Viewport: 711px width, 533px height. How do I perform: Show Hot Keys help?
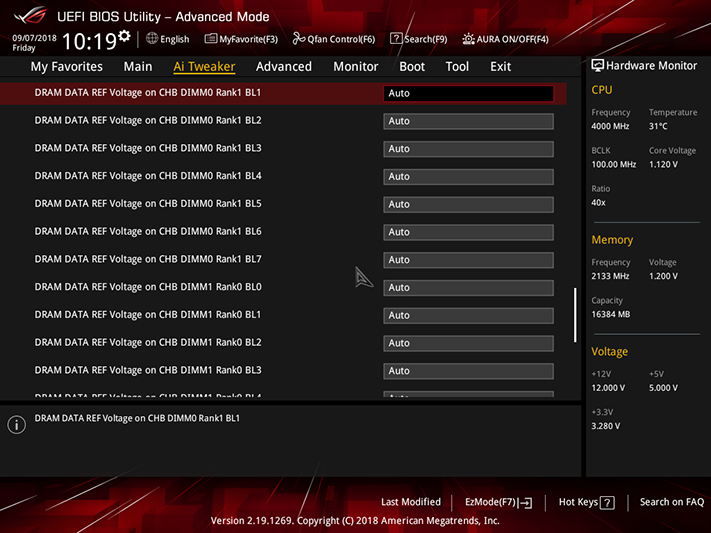586,503
